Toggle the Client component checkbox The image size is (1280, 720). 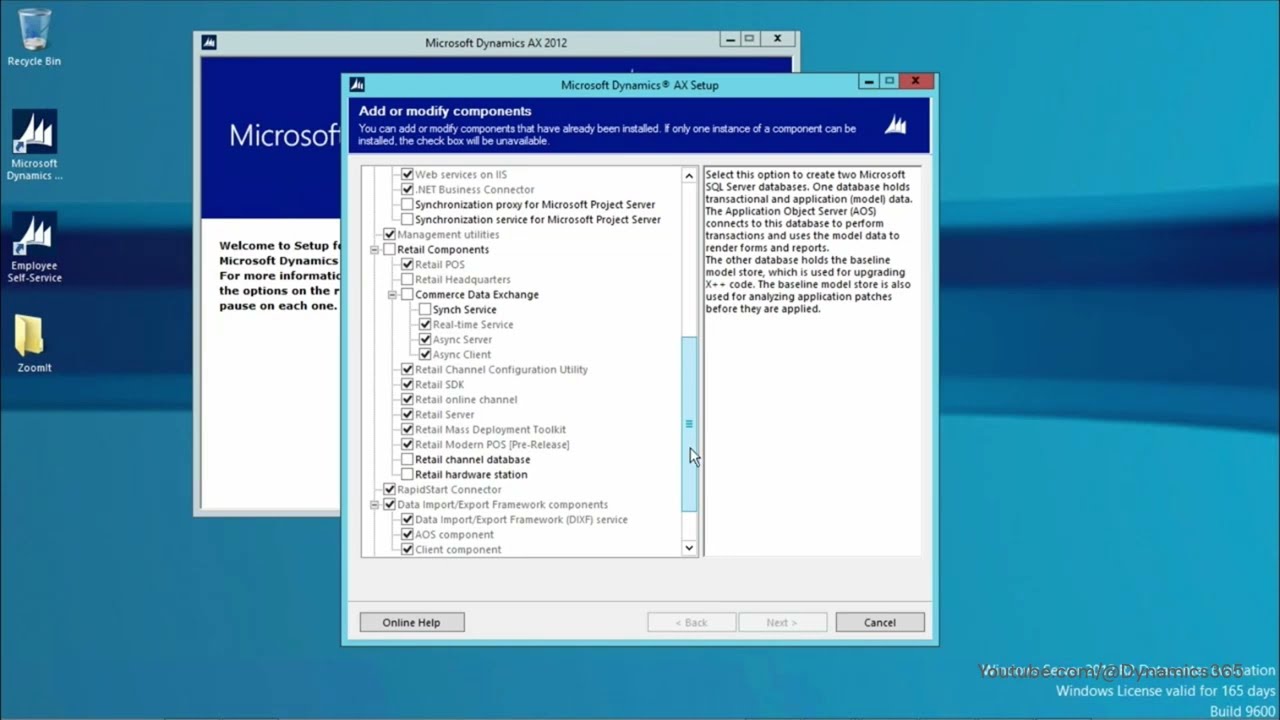[x=407, y=550]
